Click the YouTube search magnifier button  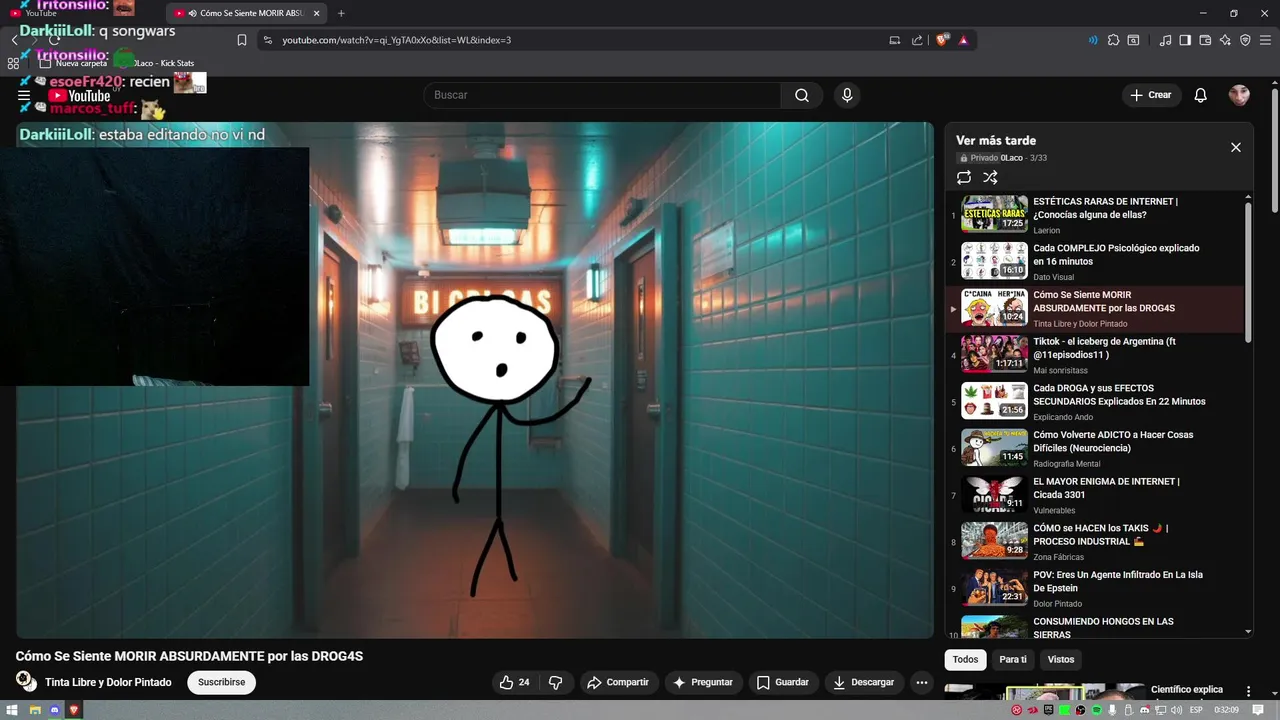[x=802, y=95]
